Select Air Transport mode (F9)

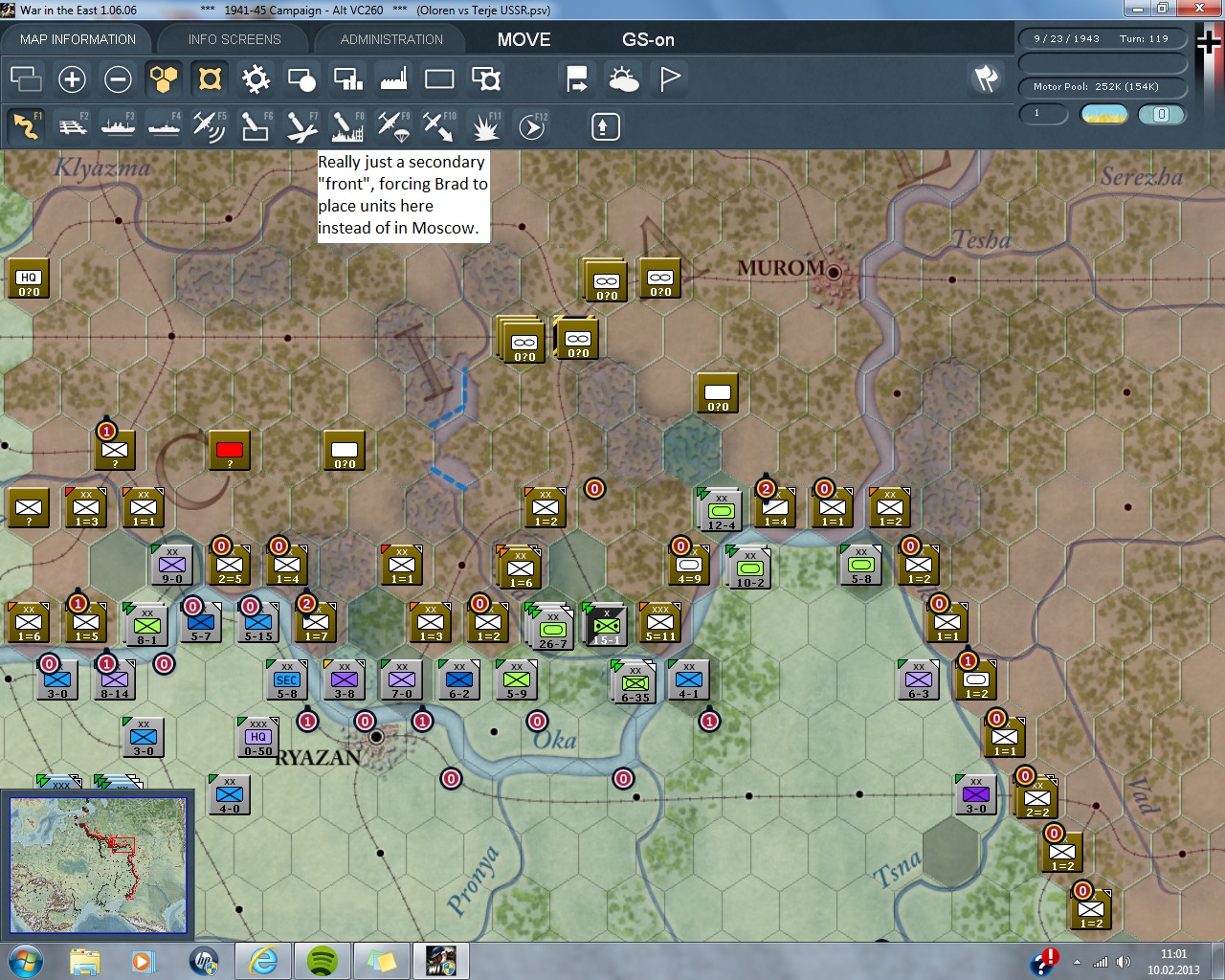tap(393, 126)
